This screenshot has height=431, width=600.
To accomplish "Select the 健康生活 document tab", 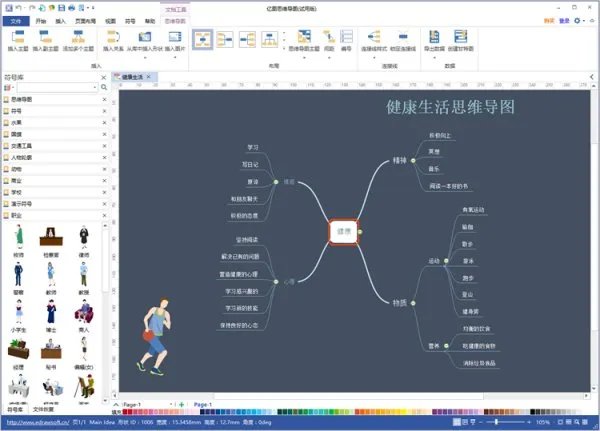I will click(132, 77).
